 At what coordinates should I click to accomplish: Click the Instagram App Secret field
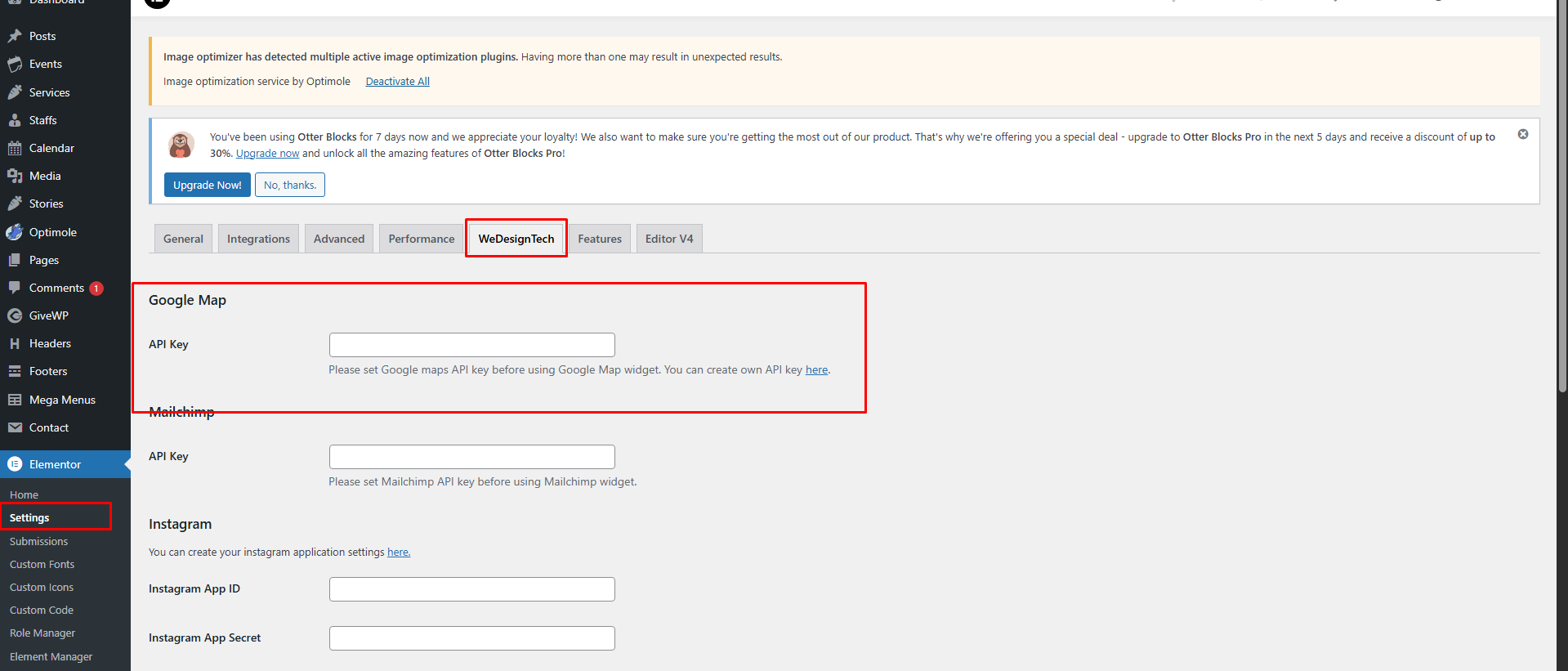472,638
